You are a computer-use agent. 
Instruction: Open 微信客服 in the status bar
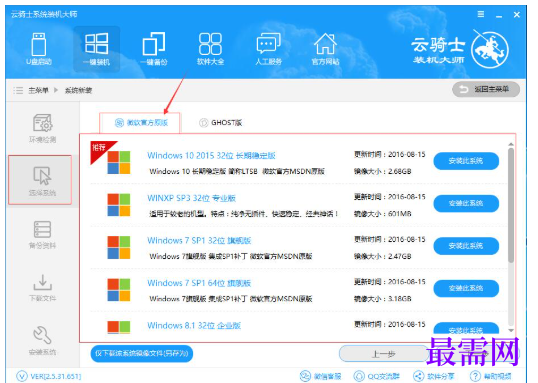[x=320, y=376]
